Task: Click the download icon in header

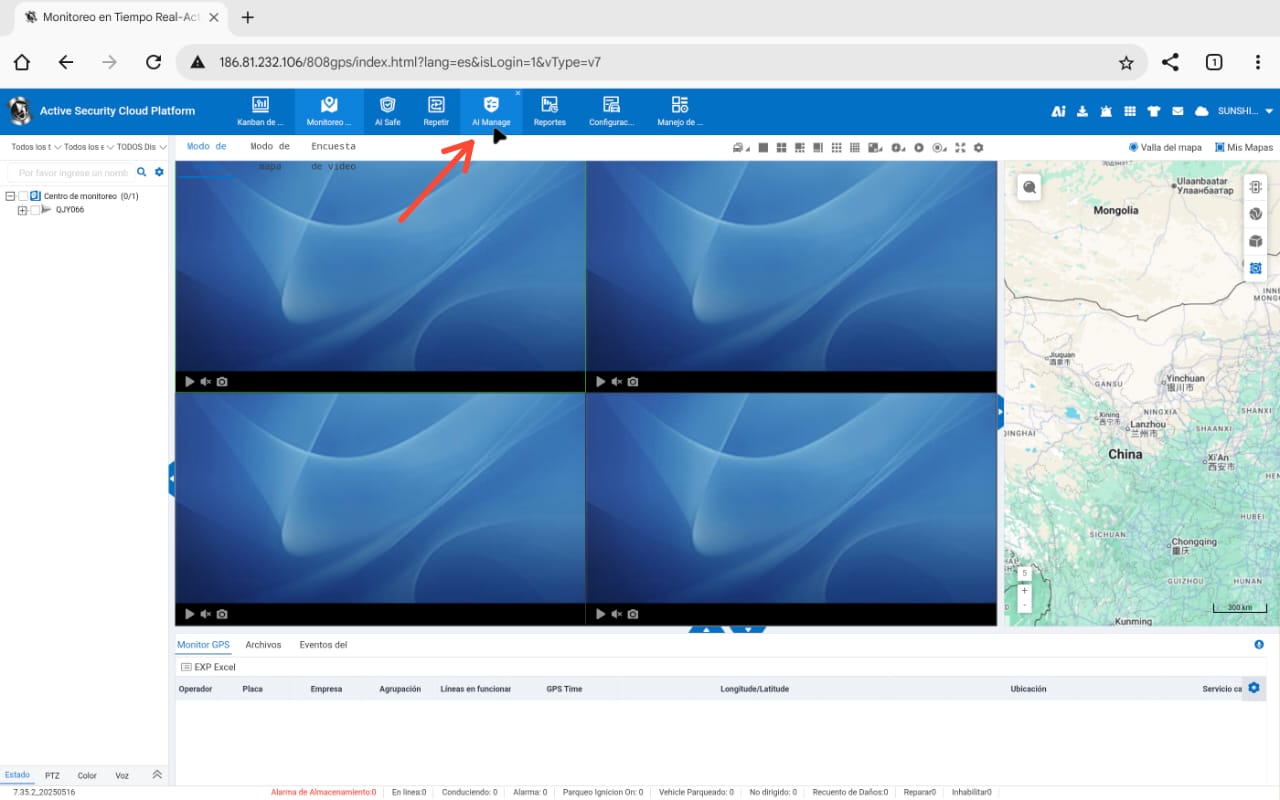Action: pos(1082,111)
